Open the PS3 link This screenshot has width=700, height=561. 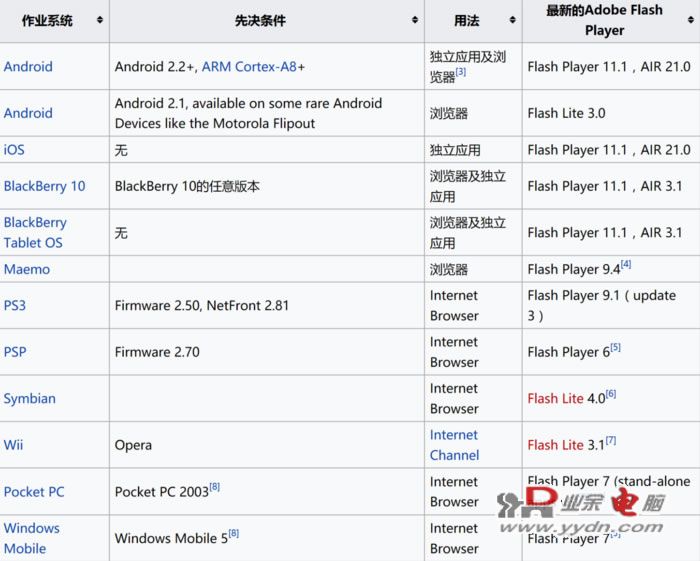(15, 305)
